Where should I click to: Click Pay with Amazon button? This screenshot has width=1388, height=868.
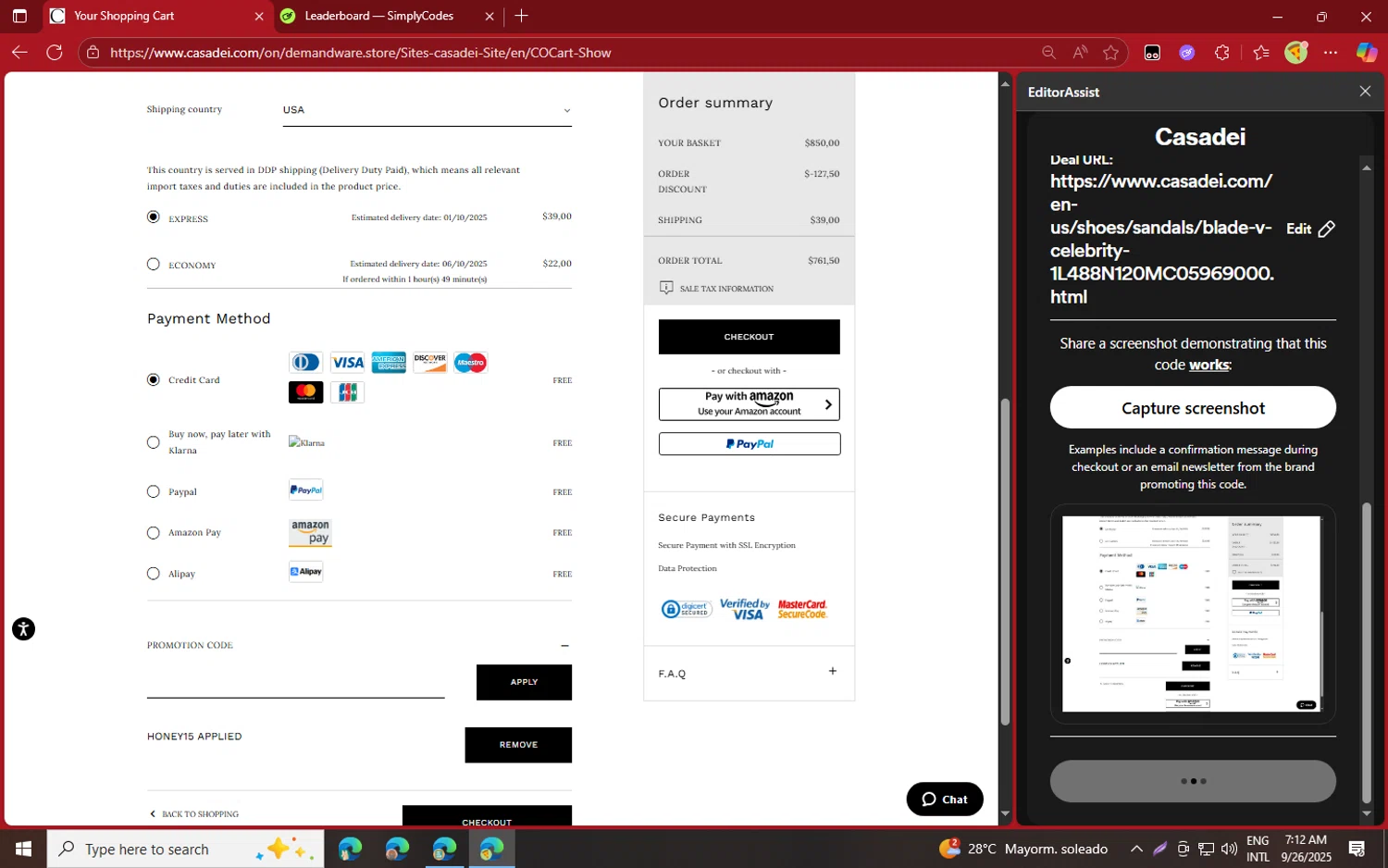point(749,404)
